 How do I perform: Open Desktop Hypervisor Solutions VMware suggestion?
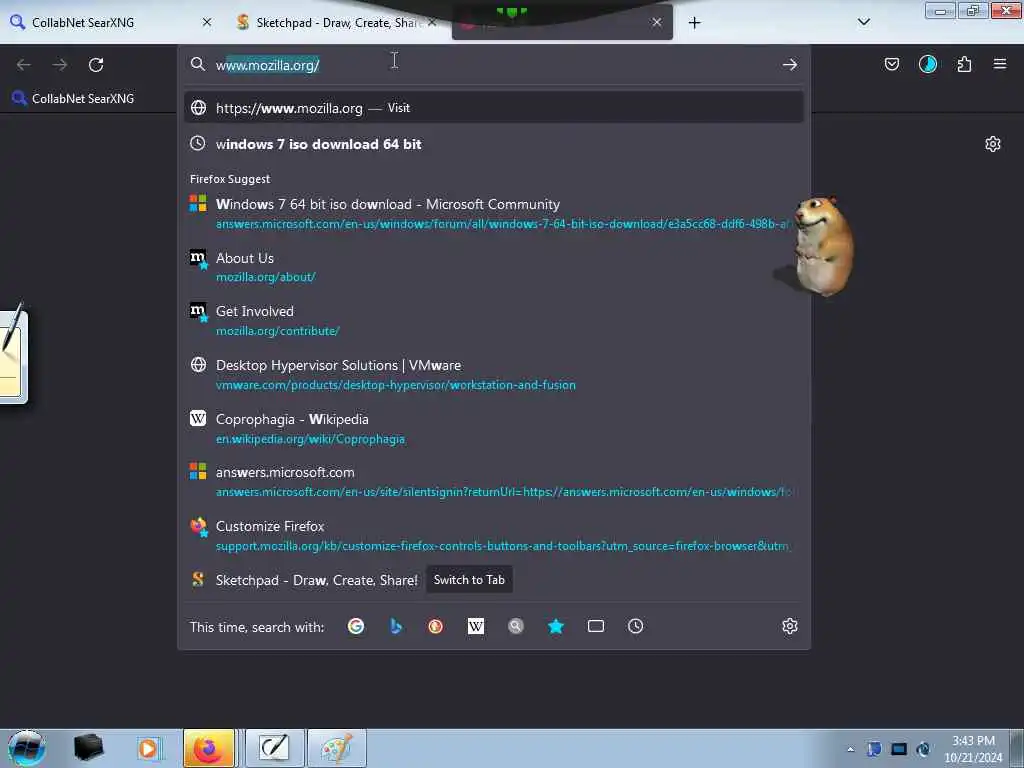[494, 375]
